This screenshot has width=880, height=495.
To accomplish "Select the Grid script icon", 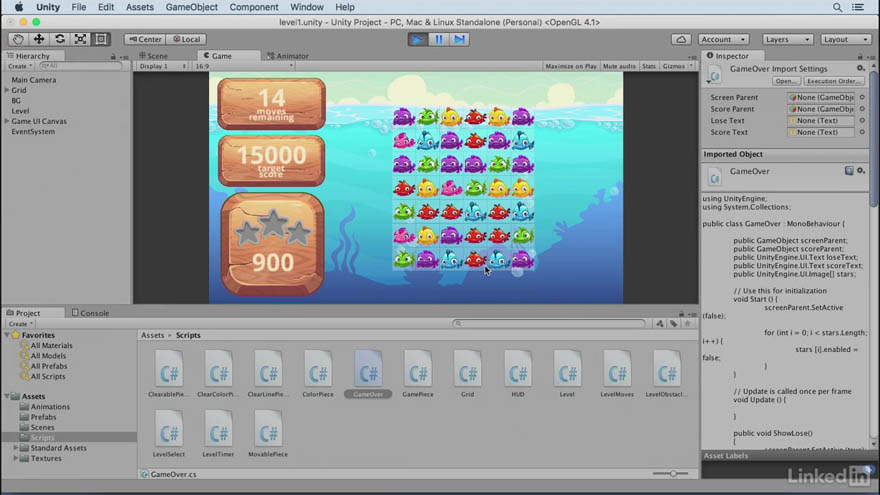I will coord(468,370).
